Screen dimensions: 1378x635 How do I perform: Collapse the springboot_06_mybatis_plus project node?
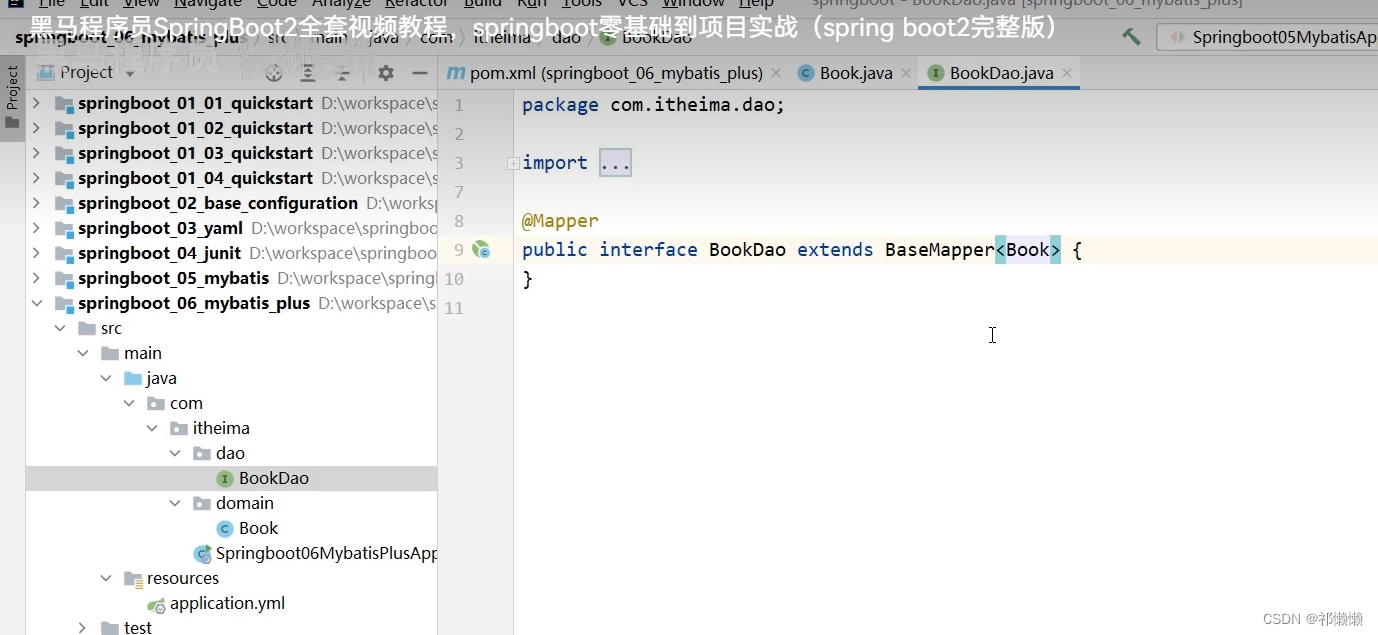(x=37, y=303)
